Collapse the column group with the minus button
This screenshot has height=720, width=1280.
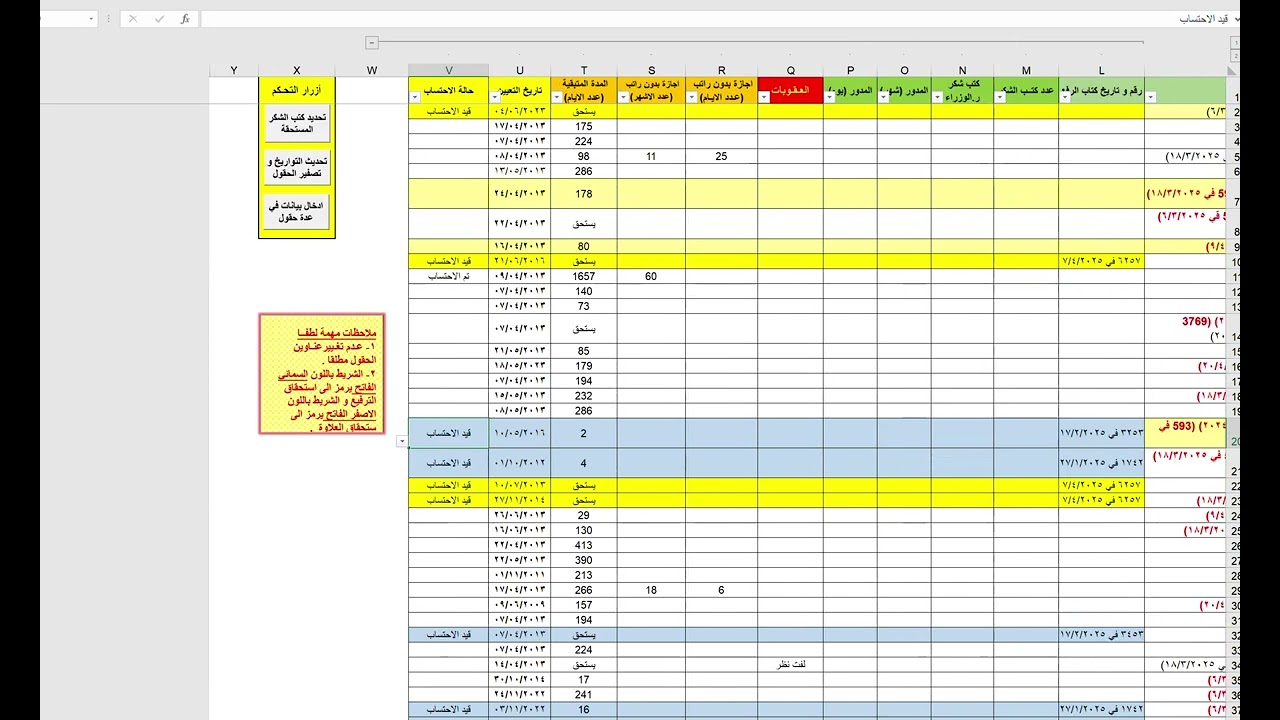(x=372, y=42)
